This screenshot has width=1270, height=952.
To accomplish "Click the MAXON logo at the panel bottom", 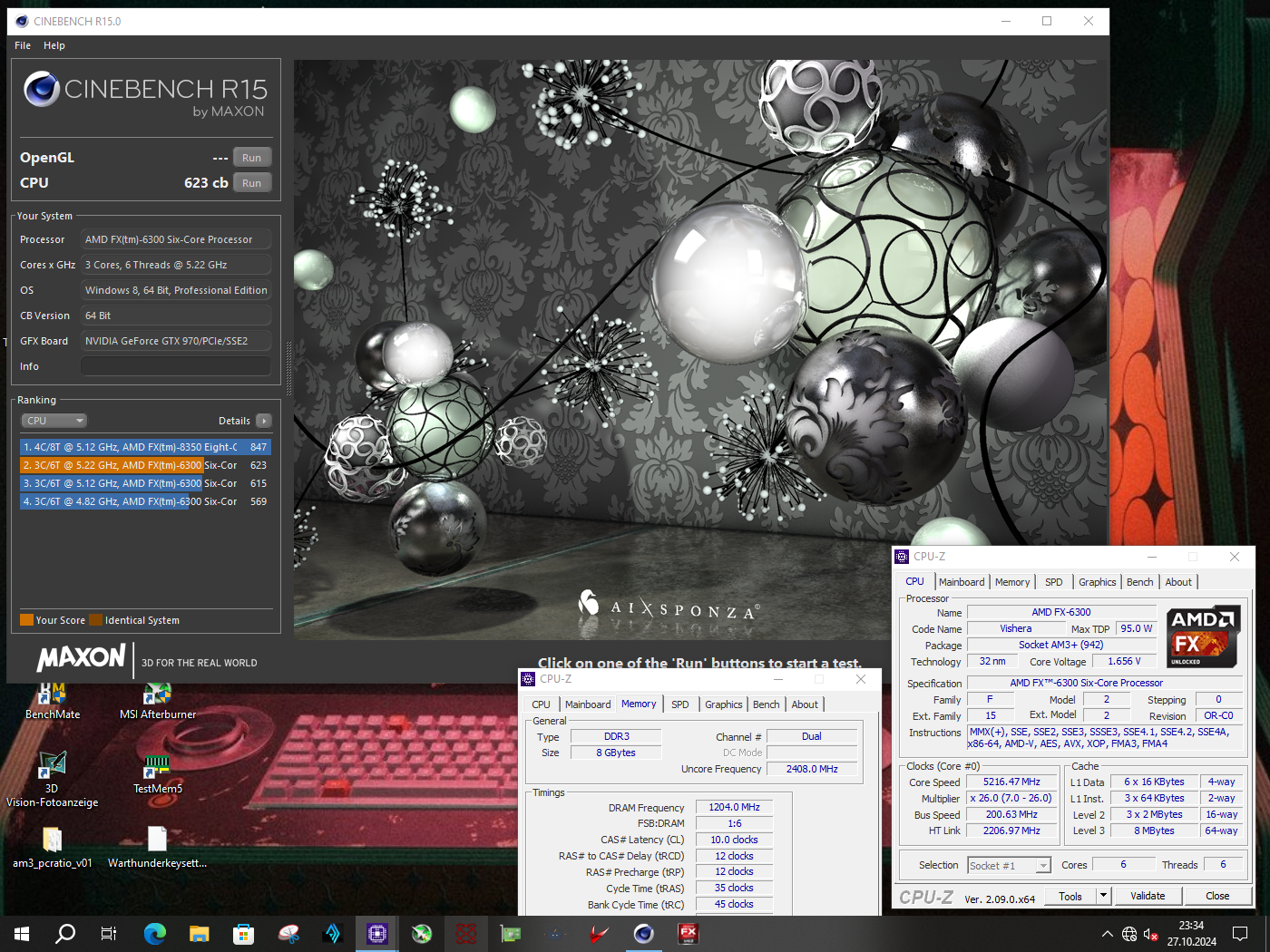I will click(x=81, y=658).
